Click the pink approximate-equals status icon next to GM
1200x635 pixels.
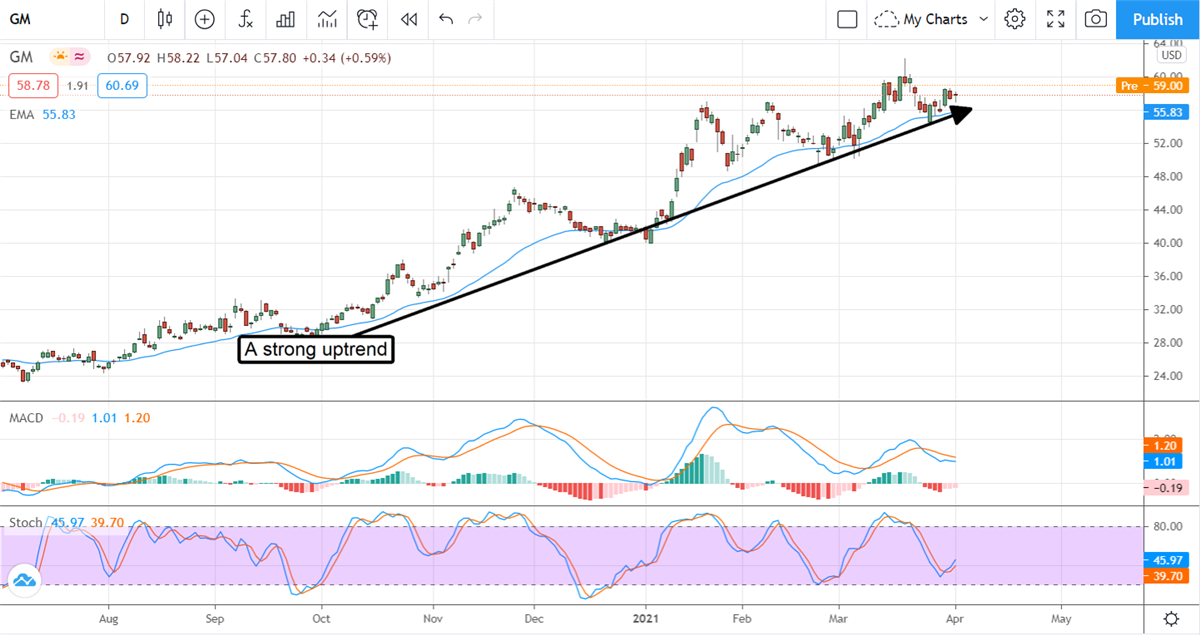click(80, 57)
